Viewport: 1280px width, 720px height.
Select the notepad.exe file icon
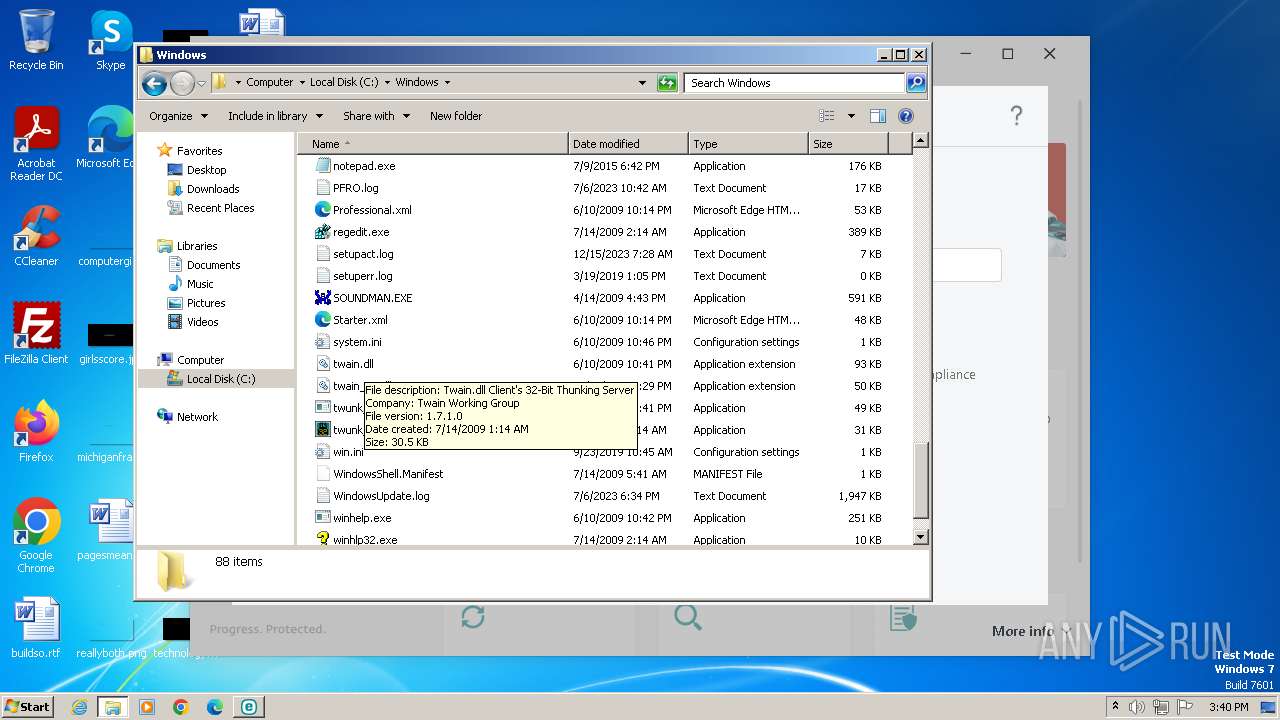[322, 166]
